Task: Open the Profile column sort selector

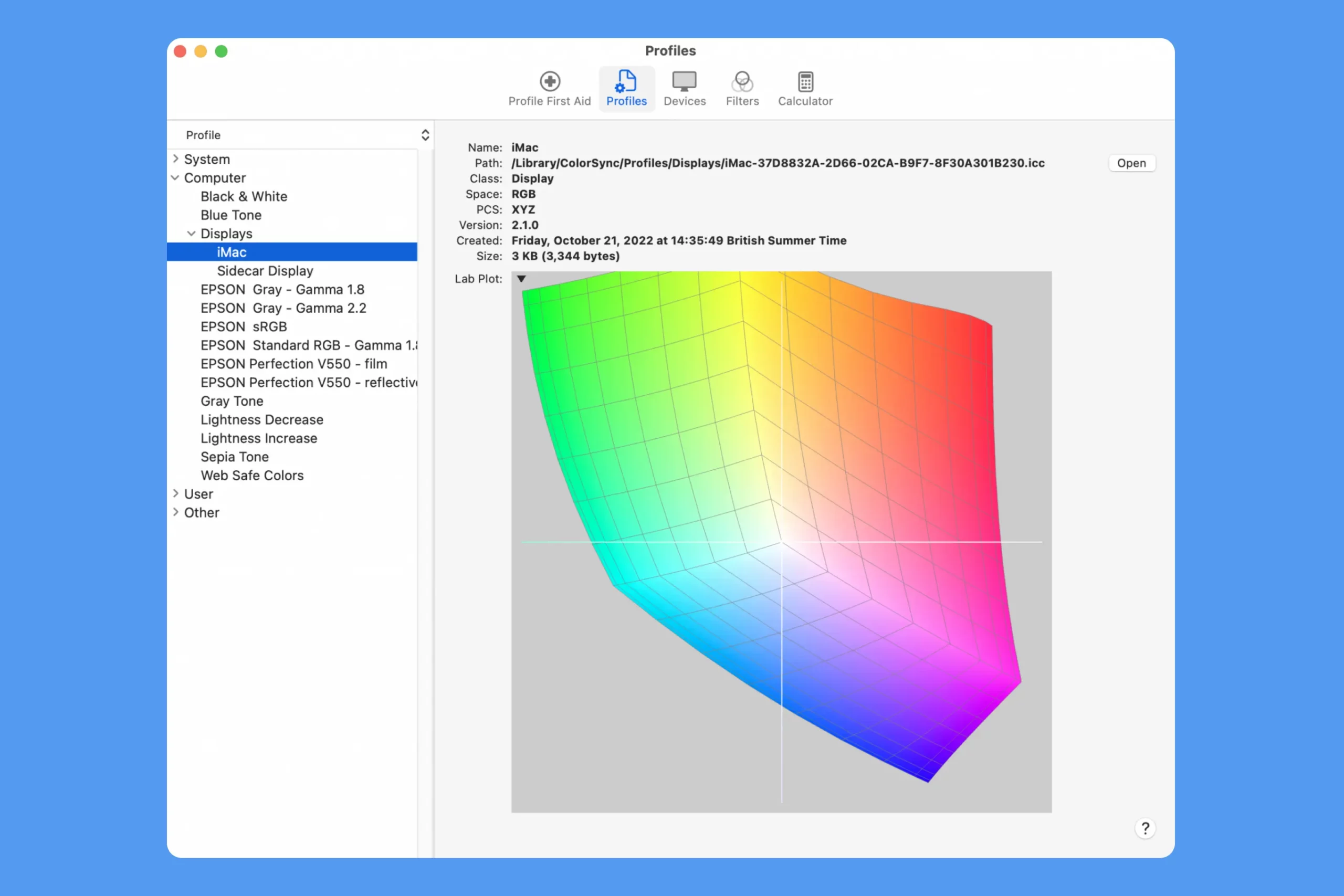Action: [425, 135]
